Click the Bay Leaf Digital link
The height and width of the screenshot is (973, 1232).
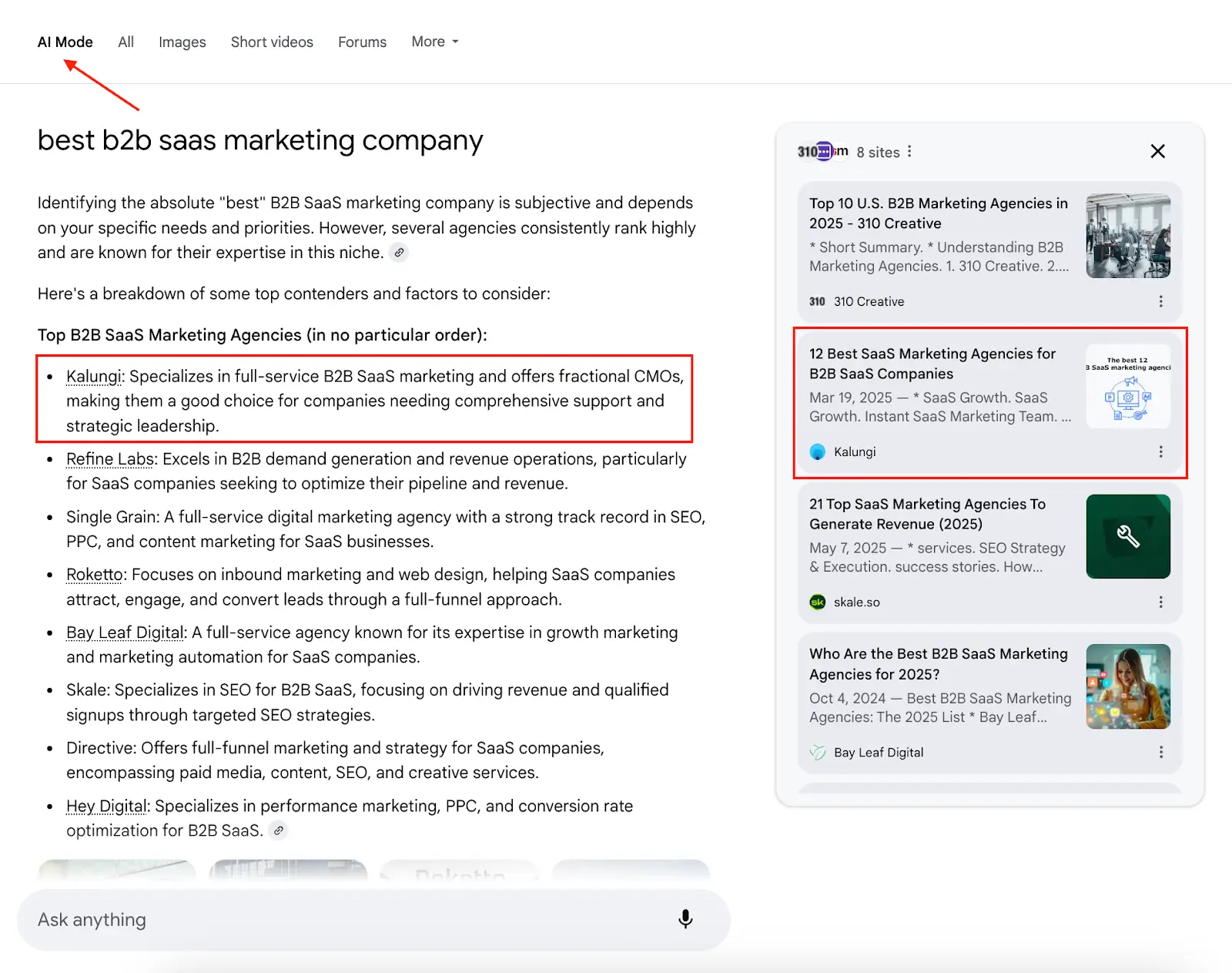coord(125,632)
